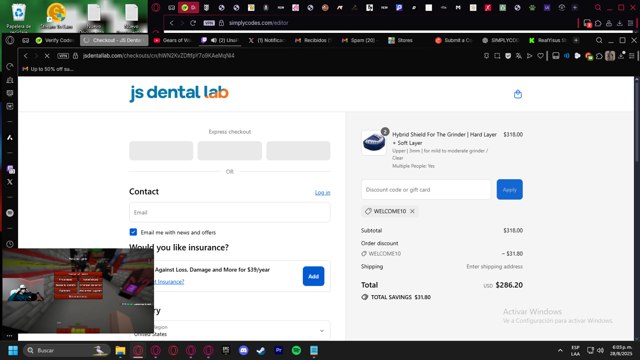This screenshot has height=360, width=640.
Task: Go back in the front browser window
Action: click(x=26, y=56)
